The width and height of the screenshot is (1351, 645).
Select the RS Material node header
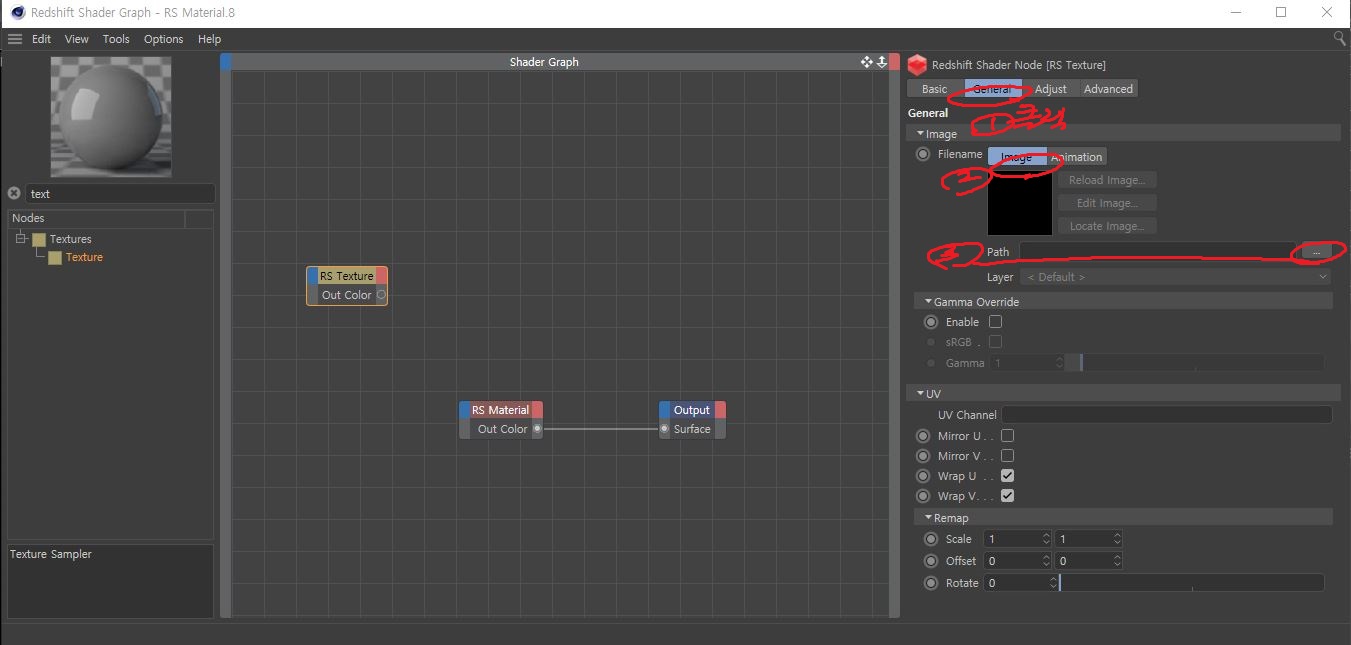point(501,410)
